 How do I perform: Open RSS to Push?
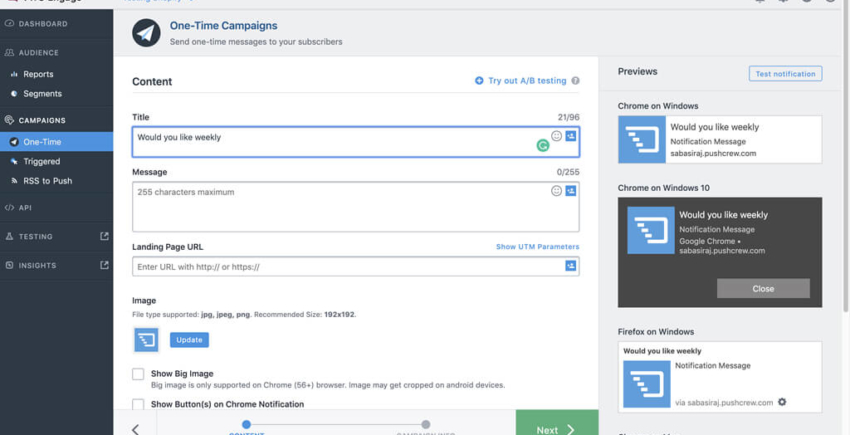coord(47,181)
